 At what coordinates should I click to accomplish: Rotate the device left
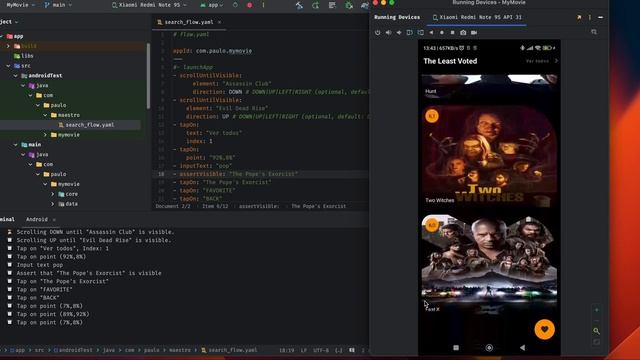click(409, 32)
